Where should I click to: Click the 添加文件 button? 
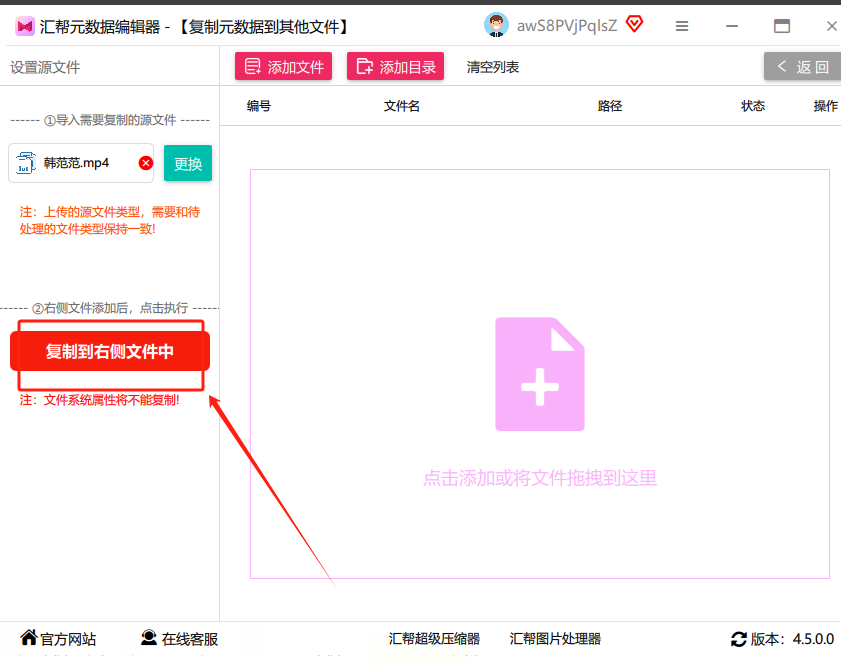pyautogui.click(x=283, y=67)
